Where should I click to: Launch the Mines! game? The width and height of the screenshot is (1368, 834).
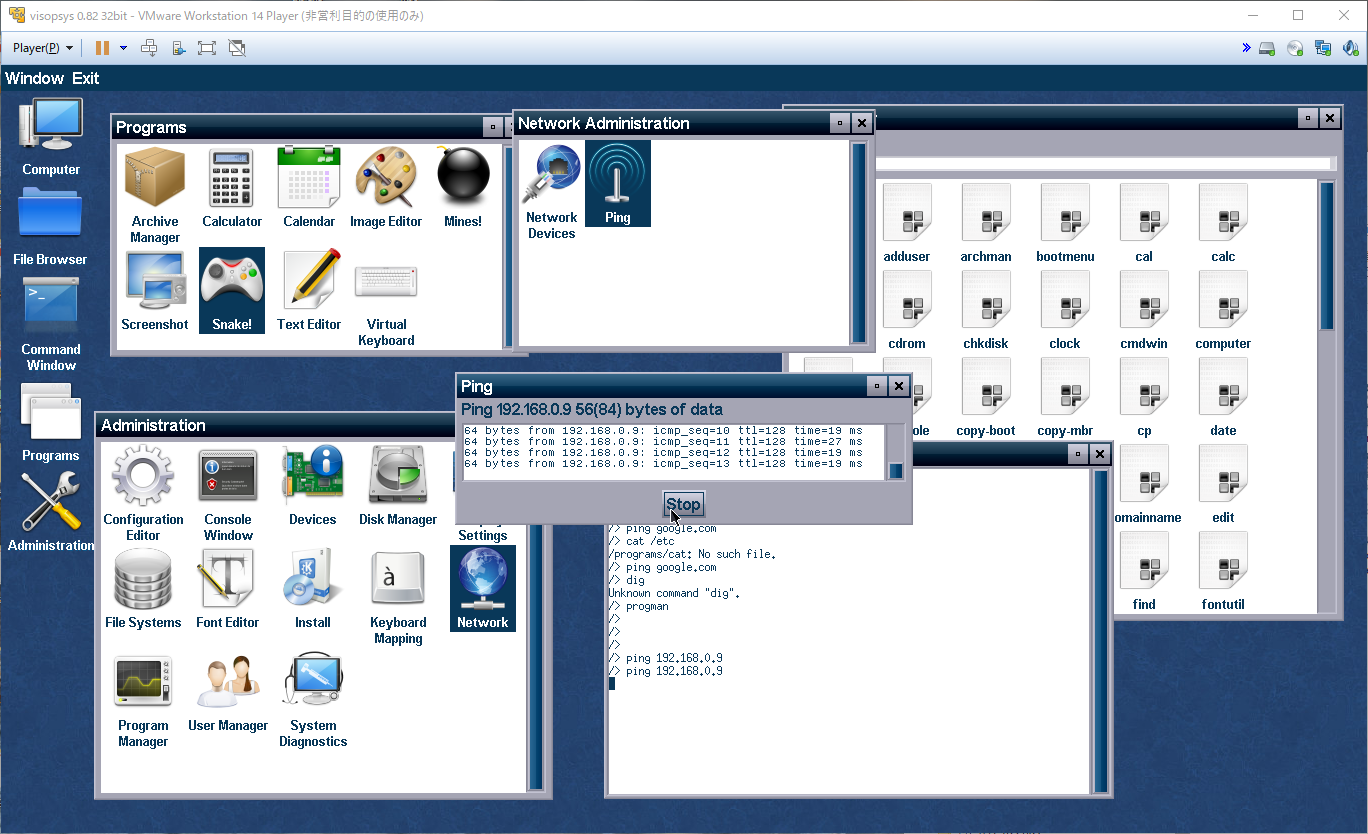coord(463,188)
